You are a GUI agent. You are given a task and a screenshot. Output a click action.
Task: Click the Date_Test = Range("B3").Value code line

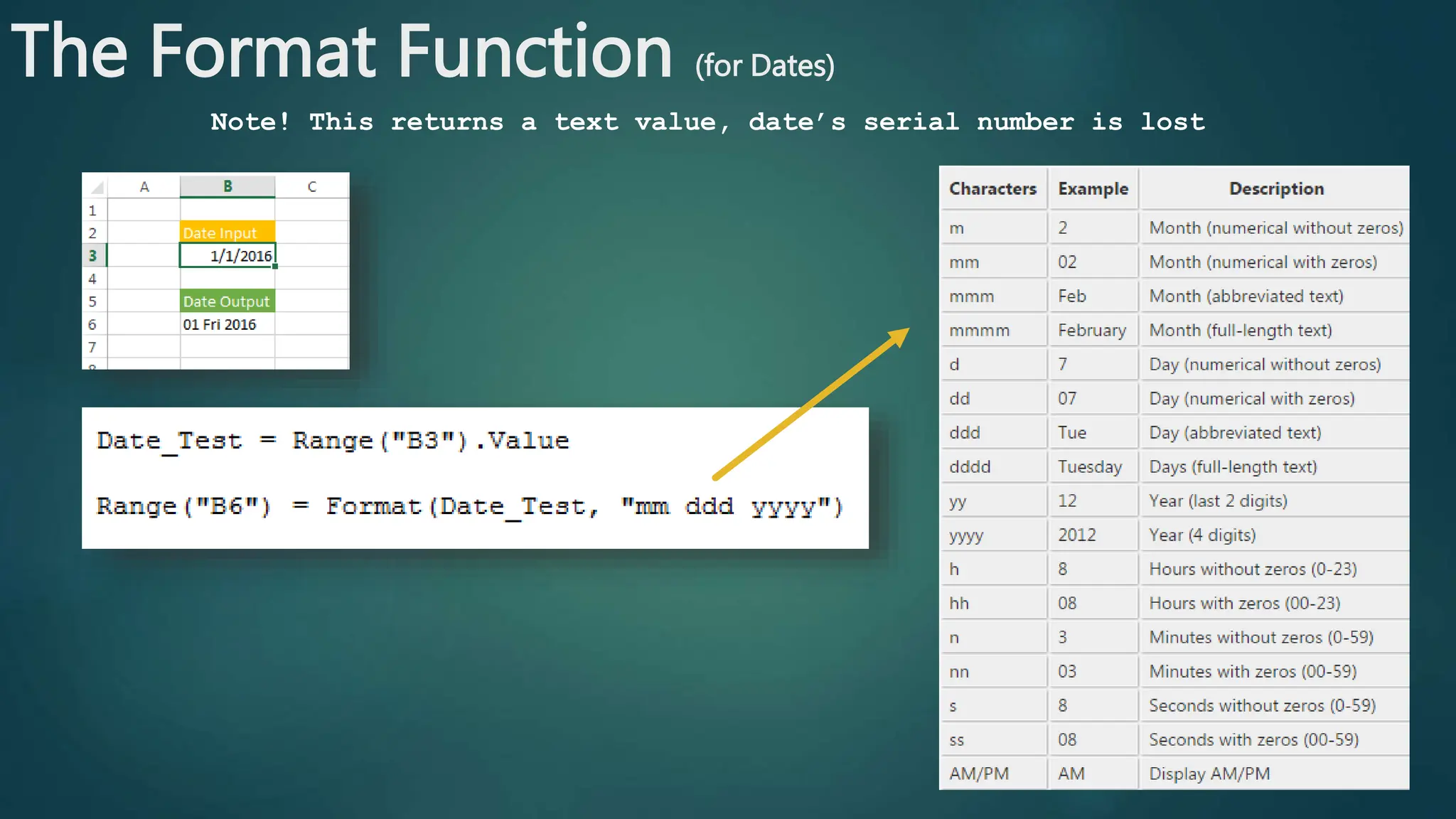point(333,441)
